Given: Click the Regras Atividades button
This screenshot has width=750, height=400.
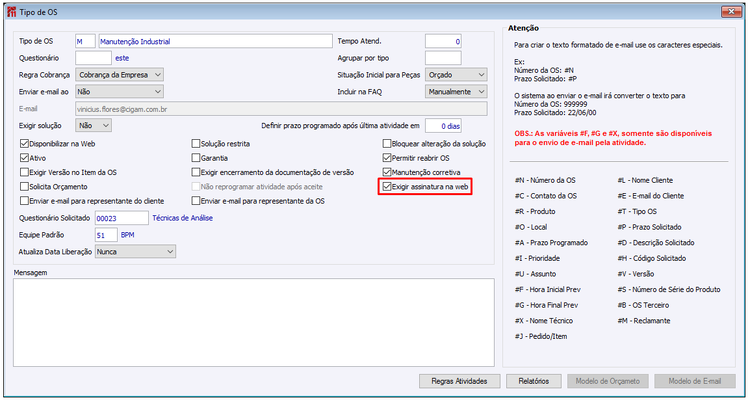Looking at the screenshot, I should 460,381.
